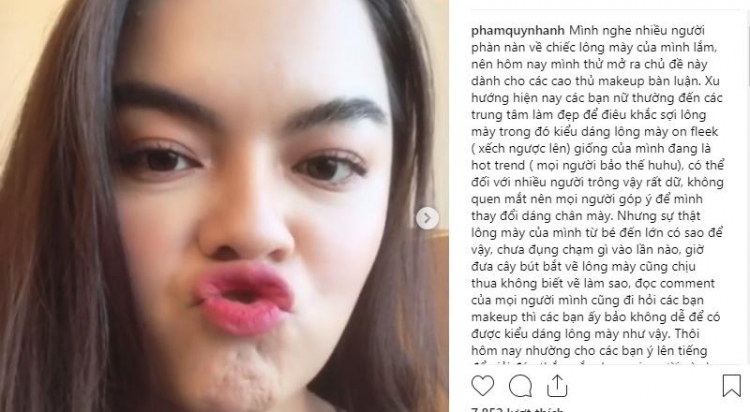Click the caption phrase "trung tâm làm đẹp"
750x412 pixels.
pos(523,115)
